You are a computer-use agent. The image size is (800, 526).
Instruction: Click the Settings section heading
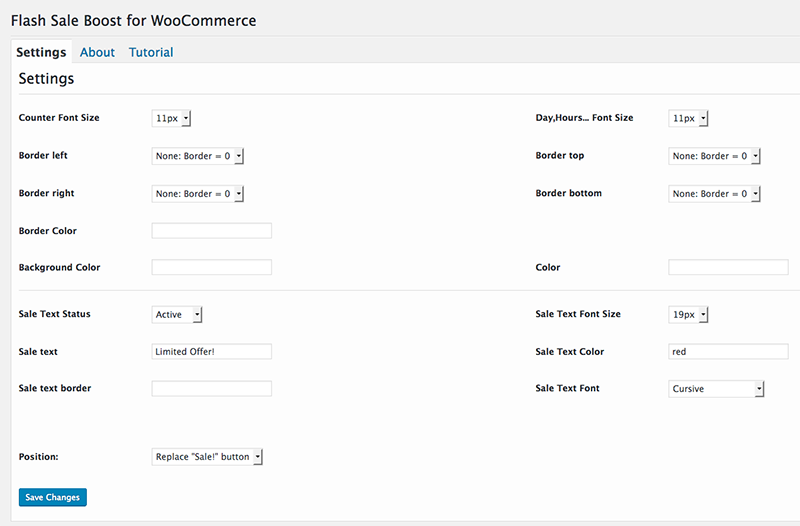(46, 79)
